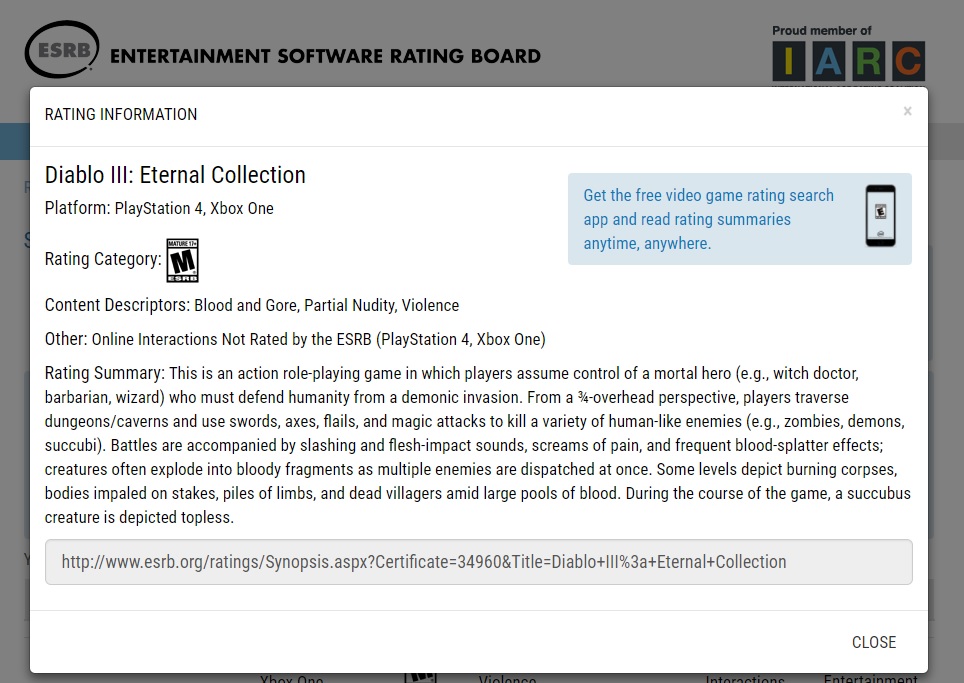964x683 pixels.
Task: Click the ESRB logo in the page header
Action: pyautogui.click(x=62, y=50)
